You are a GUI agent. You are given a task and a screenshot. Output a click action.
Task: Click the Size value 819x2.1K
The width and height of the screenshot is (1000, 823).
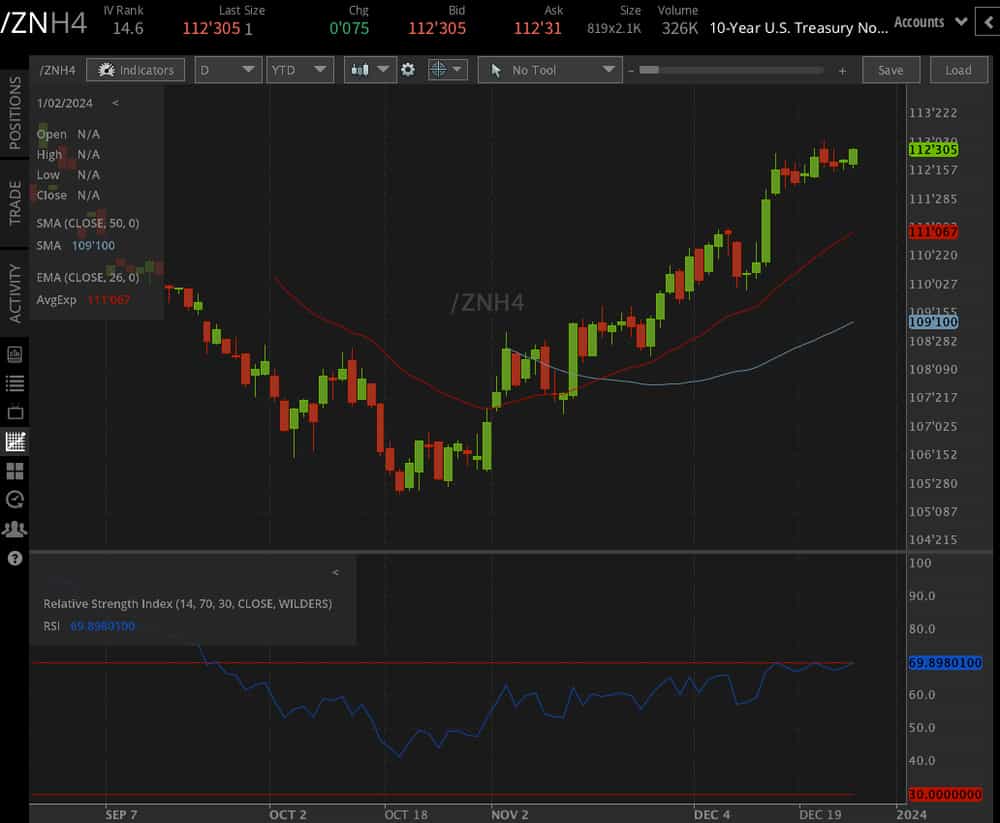614,29
